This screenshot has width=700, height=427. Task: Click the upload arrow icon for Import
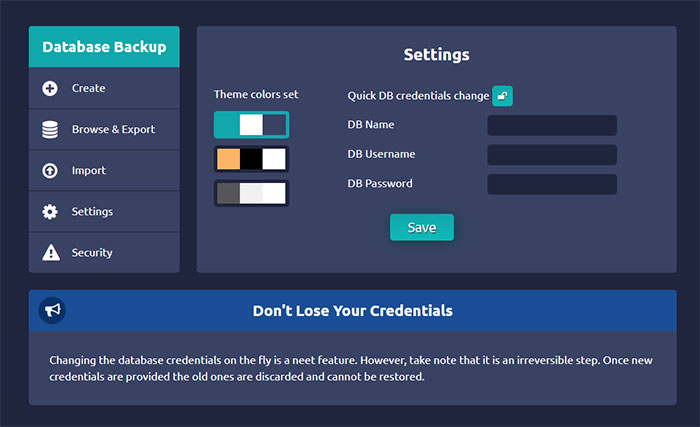point(50,170)
